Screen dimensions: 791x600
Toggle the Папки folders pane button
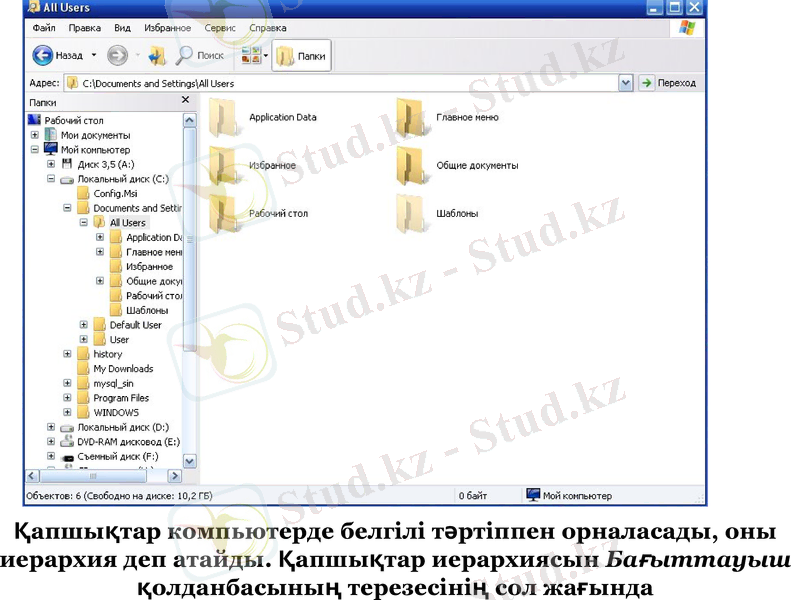(x=302, y=56)
